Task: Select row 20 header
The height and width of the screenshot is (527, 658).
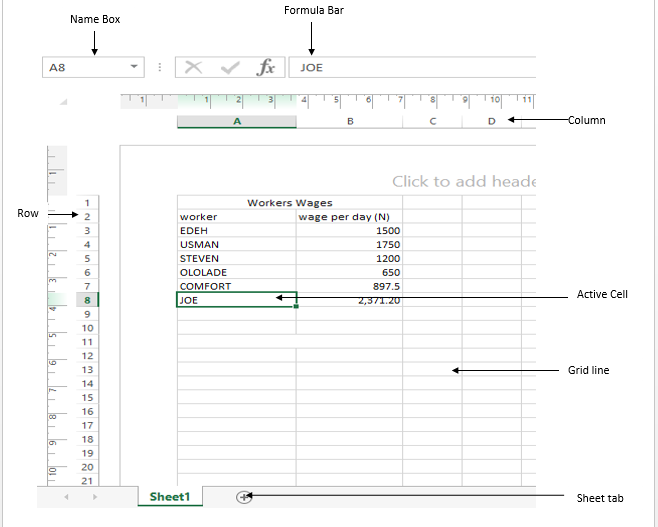Action: [87, 467]
